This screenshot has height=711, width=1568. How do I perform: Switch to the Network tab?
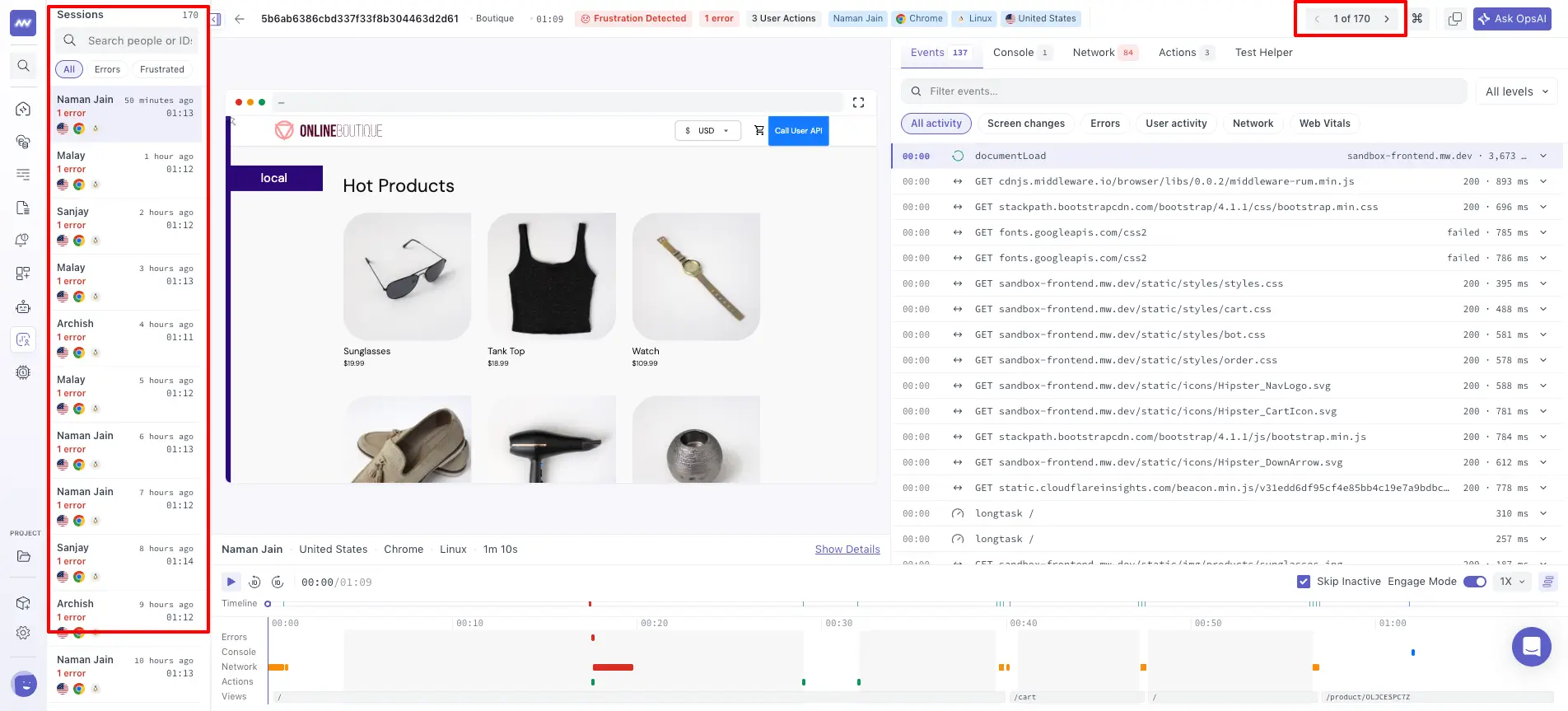point(1105,53)
